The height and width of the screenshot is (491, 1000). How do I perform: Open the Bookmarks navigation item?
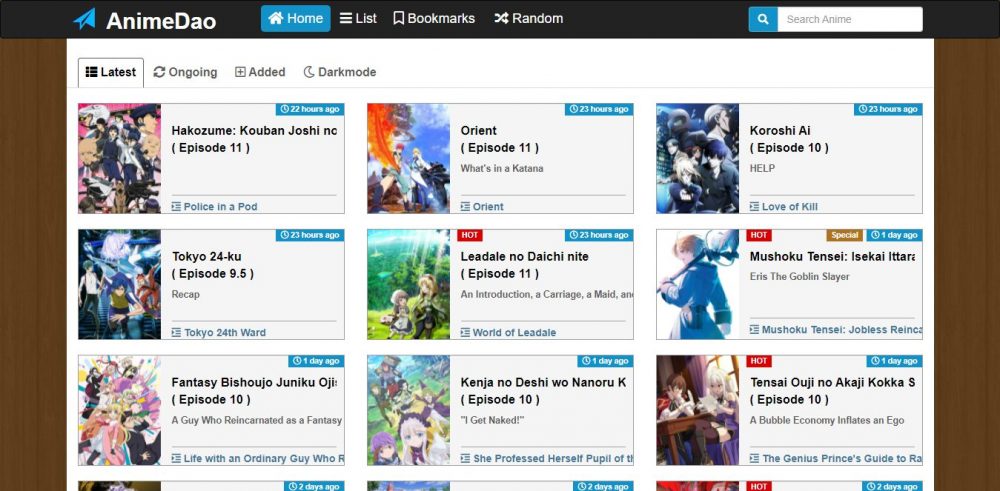434,18
